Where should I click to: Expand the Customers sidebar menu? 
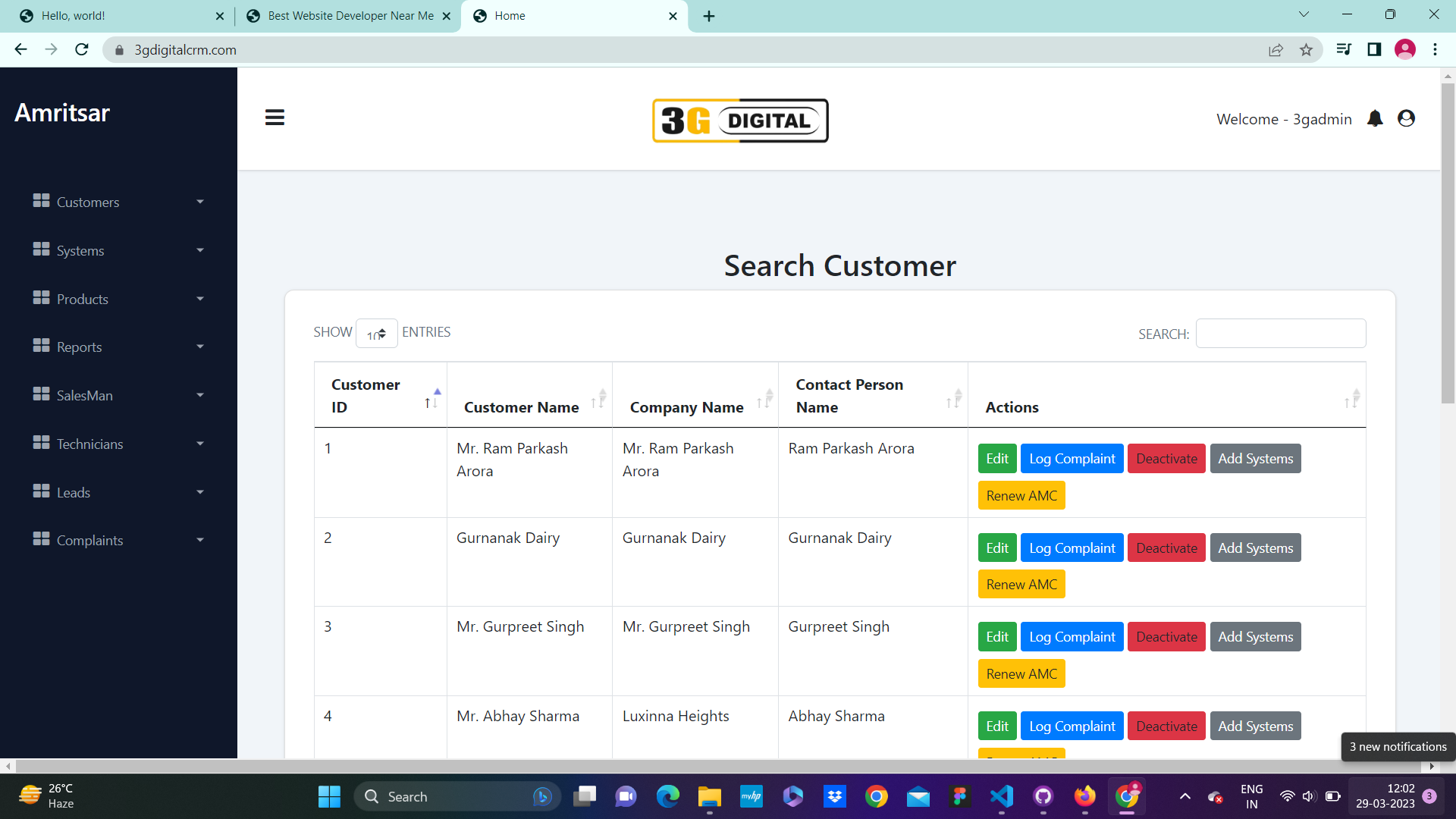tap(118, 202)
